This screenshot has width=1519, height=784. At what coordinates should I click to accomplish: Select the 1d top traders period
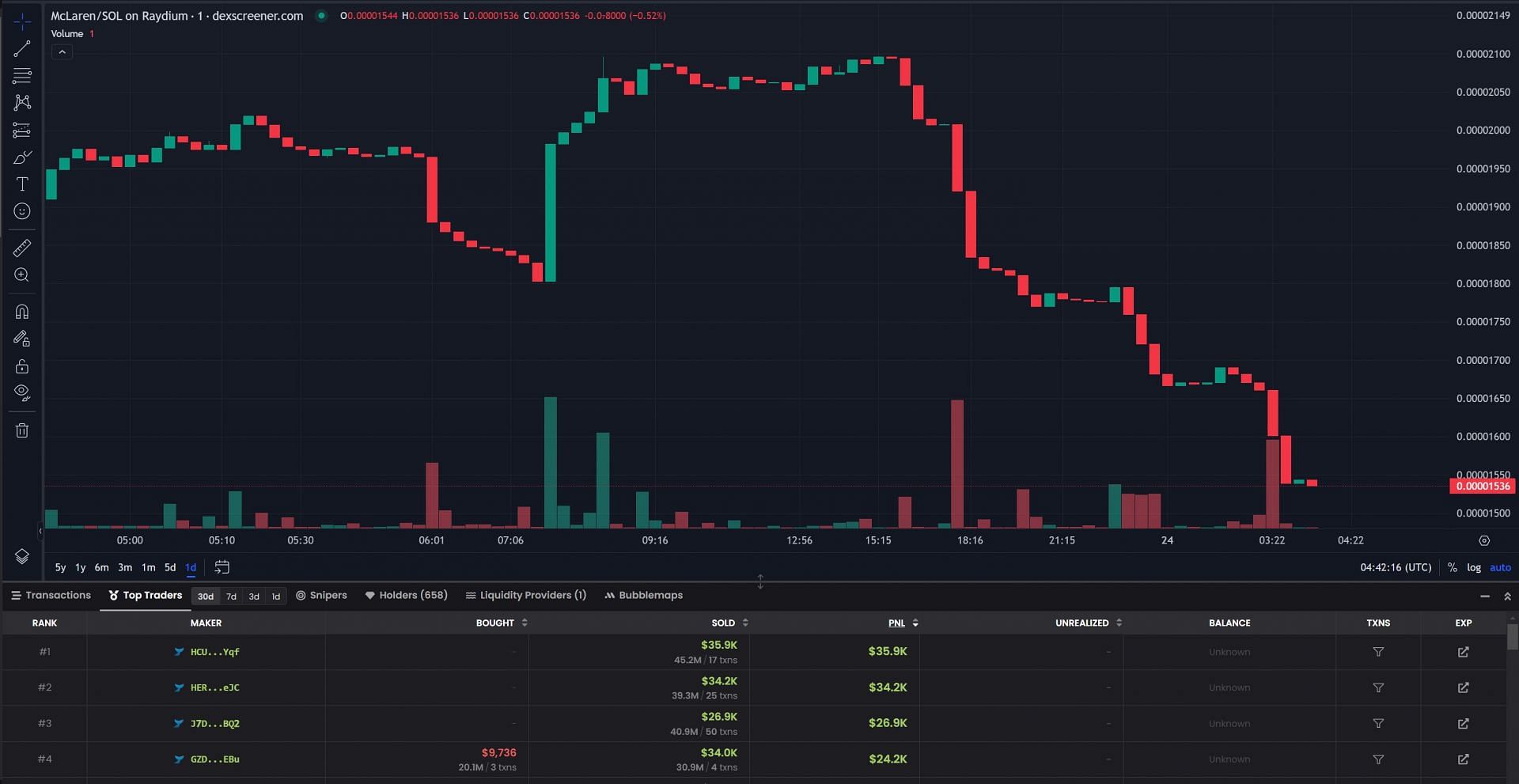[276, 597]
